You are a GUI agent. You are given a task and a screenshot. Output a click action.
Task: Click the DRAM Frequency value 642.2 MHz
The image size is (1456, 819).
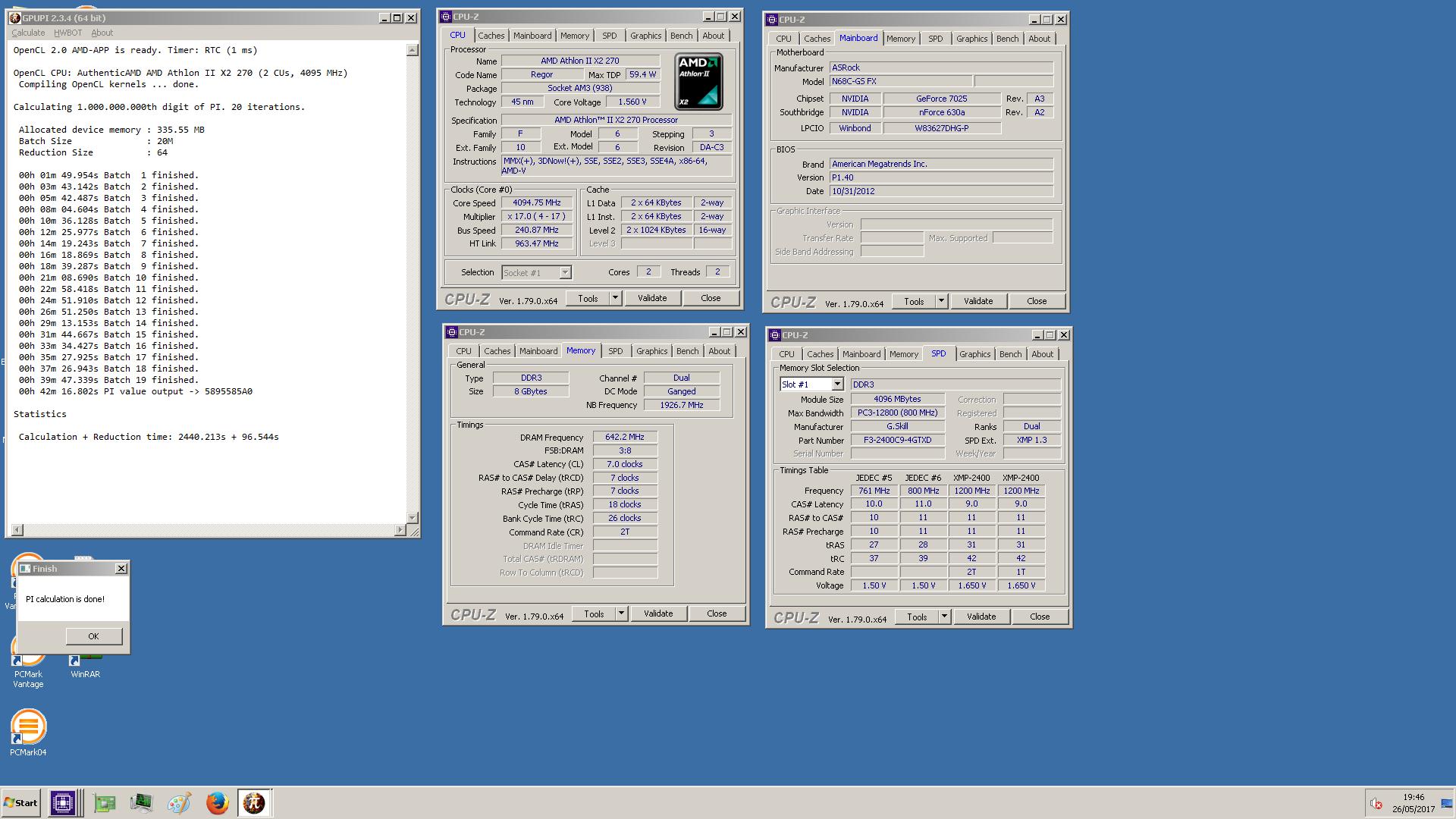pyautogui.click(x=624, y=437)
